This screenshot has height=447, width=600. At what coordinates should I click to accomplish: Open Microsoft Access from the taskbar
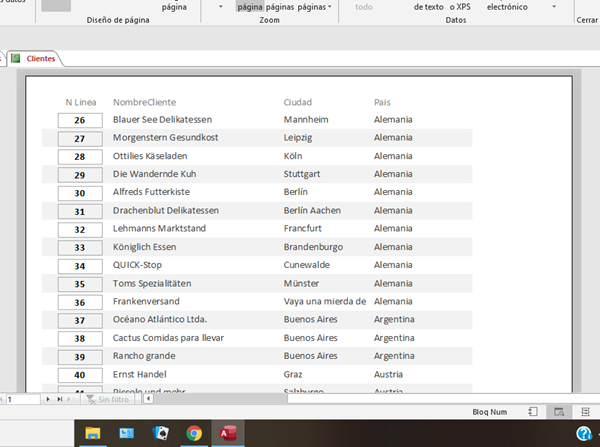[228, 433]
